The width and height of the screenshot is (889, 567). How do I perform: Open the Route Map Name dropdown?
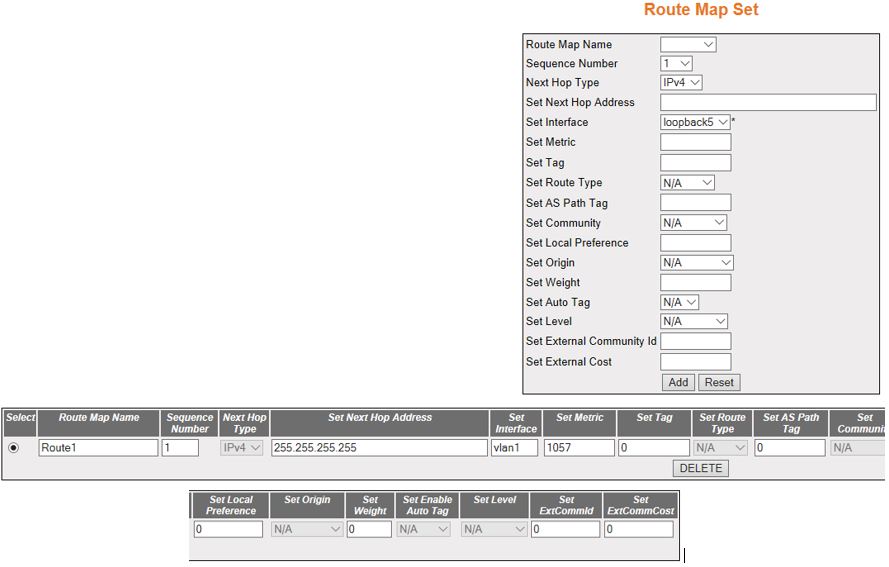(688, 44)
